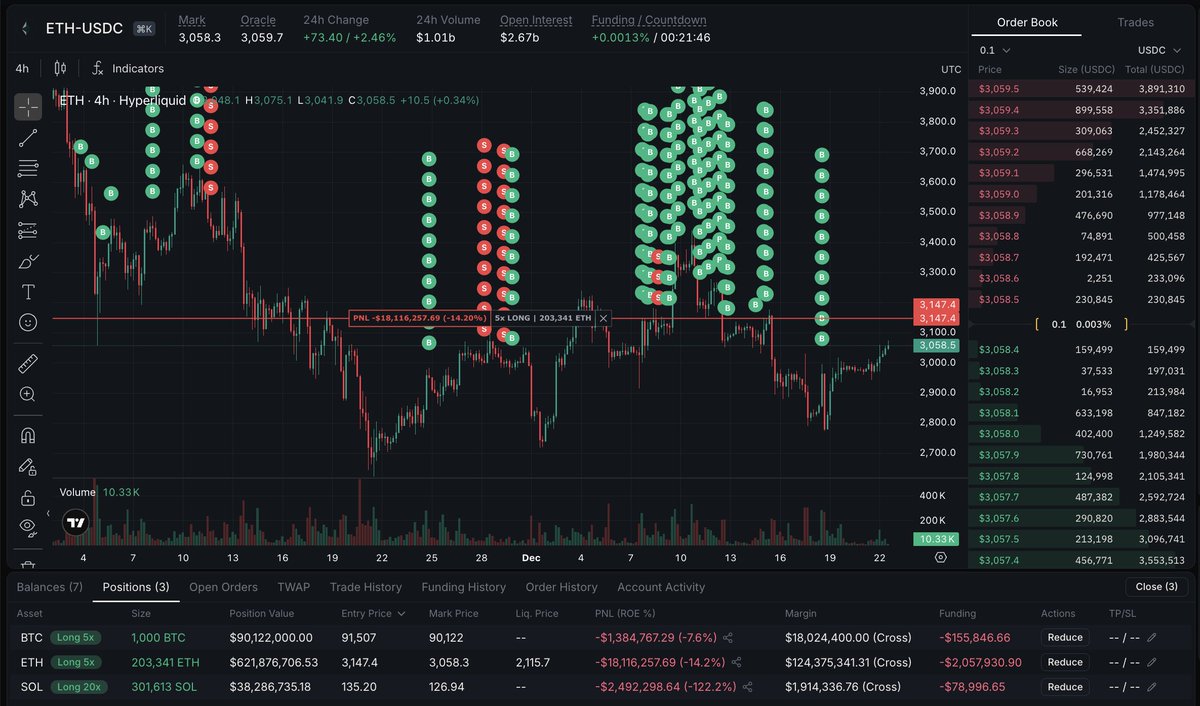Viewport: 1200px width, 706px height.
Task: Expand the USDC size unit dropdown
Action: (1160, 50)
